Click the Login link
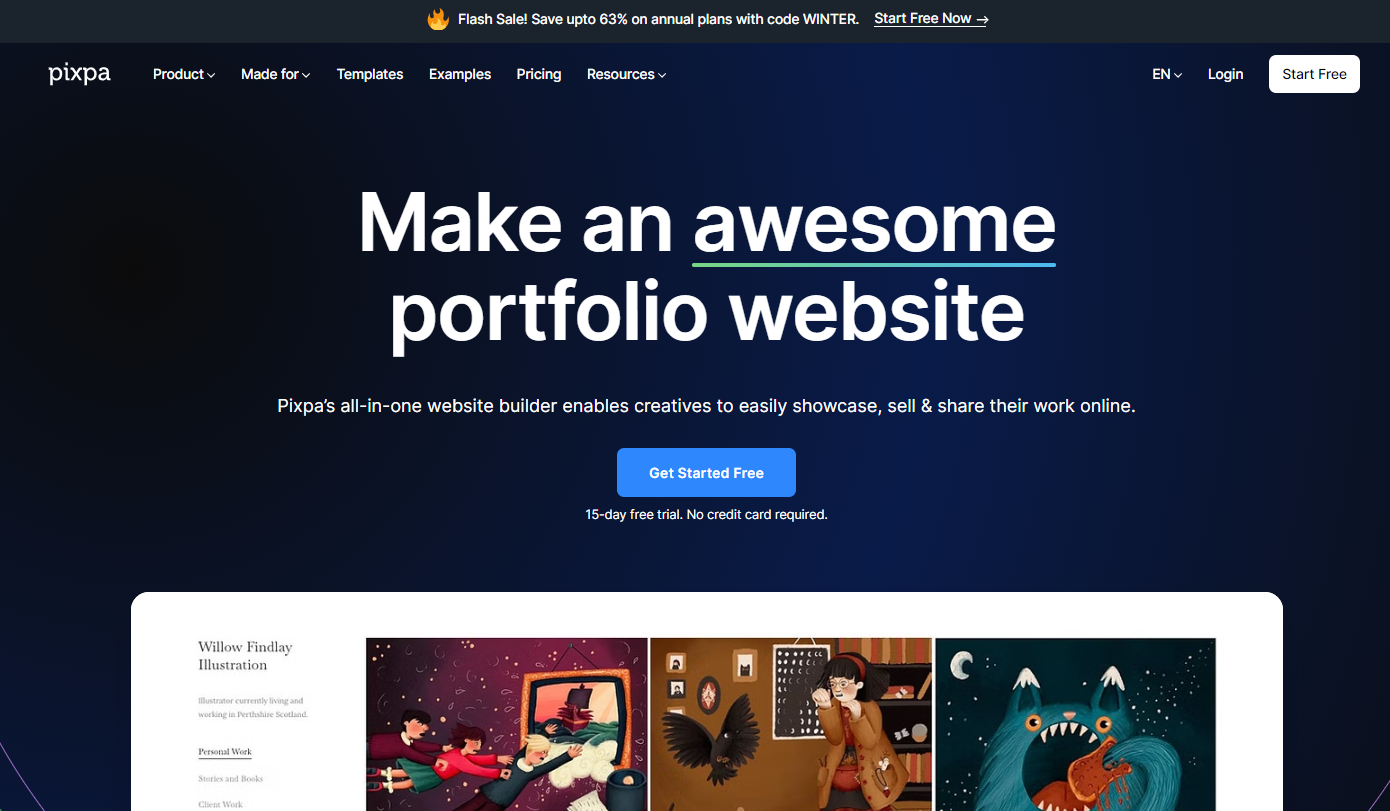The height and width of the screenshot is (811, 1390). tap(1225, 74)
